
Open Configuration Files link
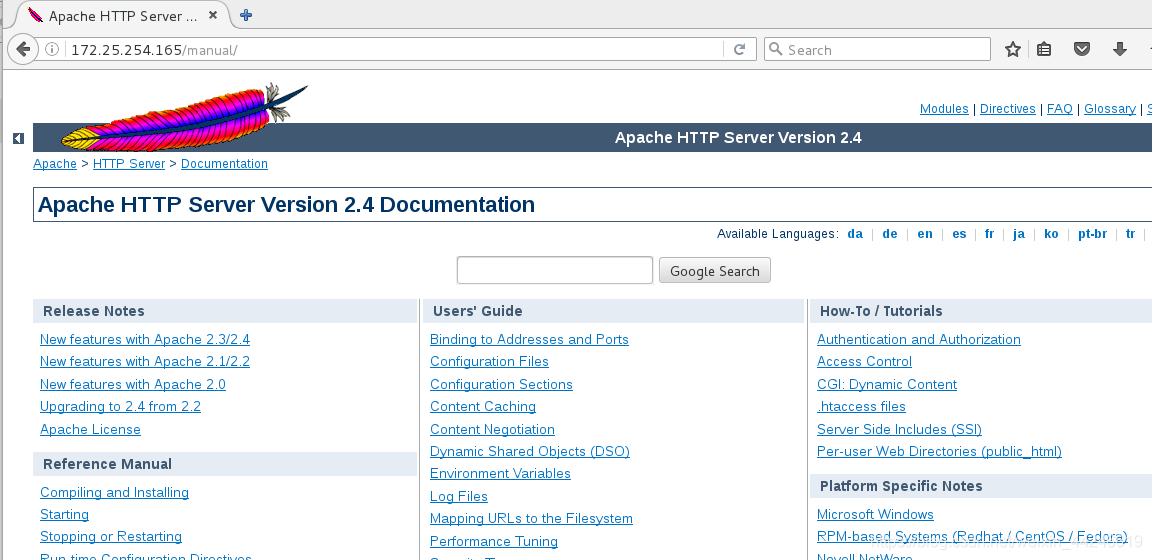pyautogui.click(x=489, y=362)
